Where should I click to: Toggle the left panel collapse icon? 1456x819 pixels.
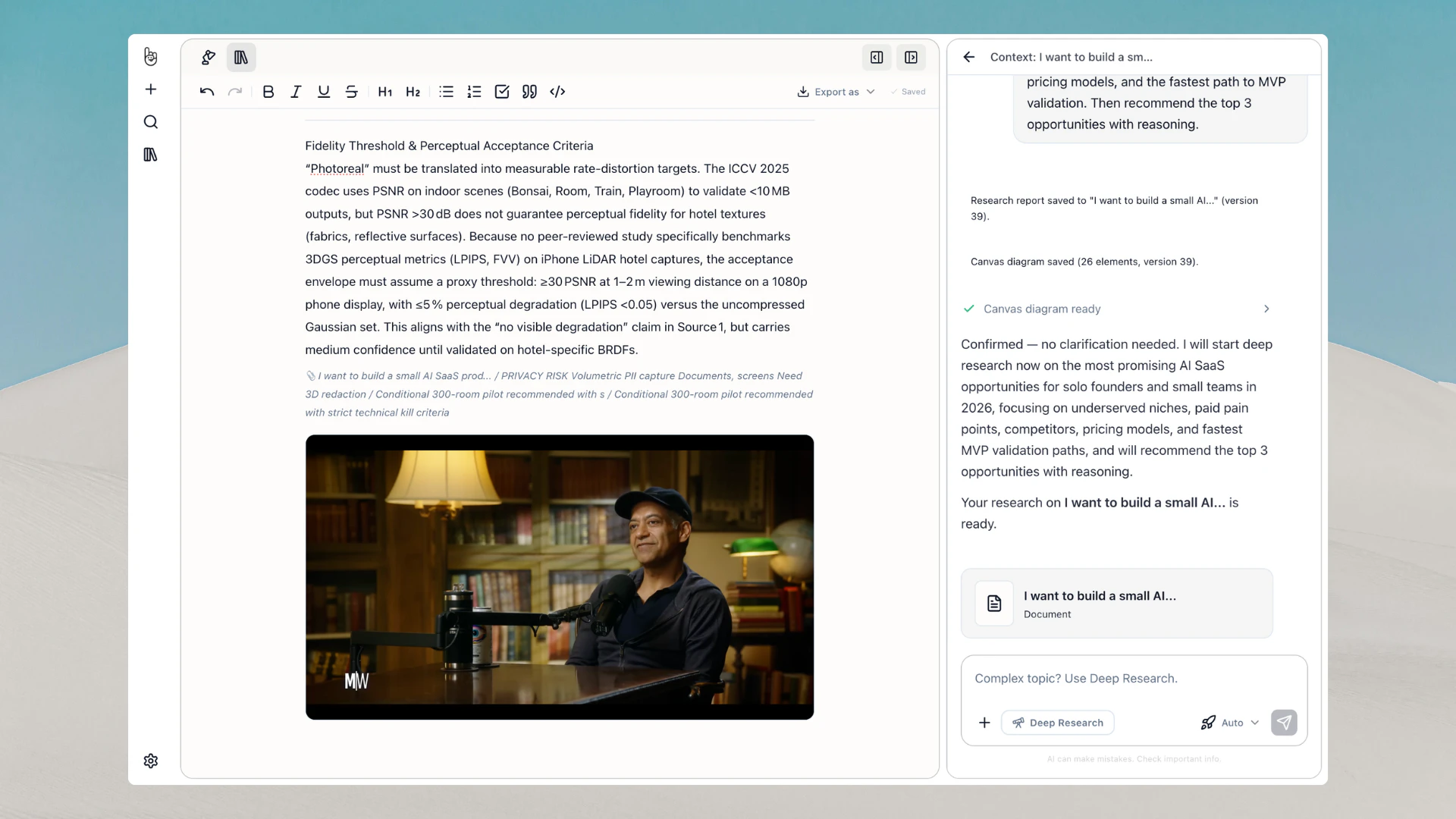[877, 58]
